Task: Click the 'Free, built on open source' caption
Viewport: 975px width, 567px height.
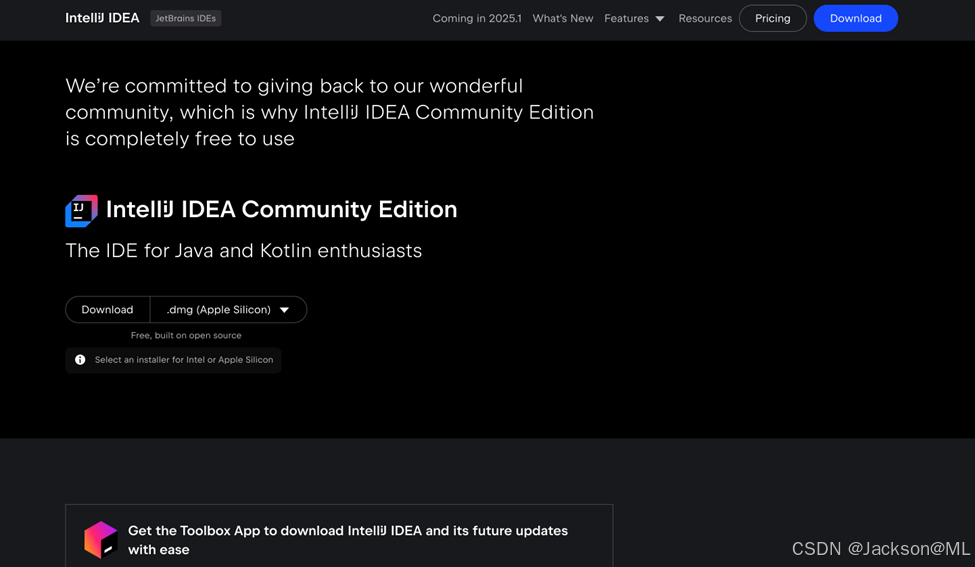Action: point(186,336)
